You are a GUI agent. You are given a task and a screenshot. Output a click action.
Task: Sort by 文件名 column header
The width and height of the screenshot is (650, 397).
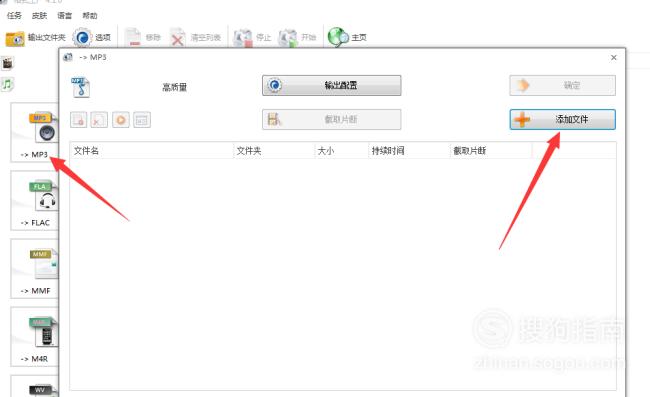[151, 151]
